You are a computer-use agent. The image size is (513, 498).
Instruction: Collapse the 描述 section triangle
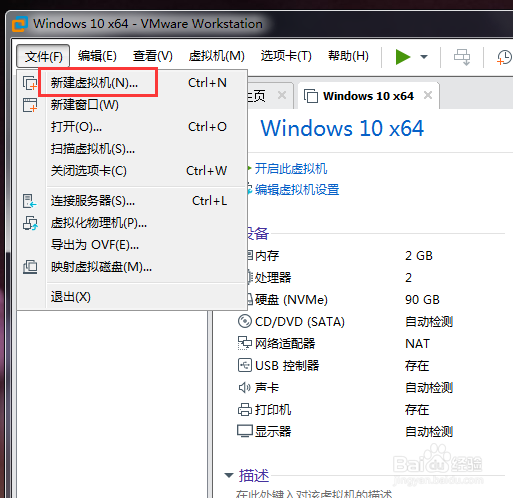pos(229,475)
